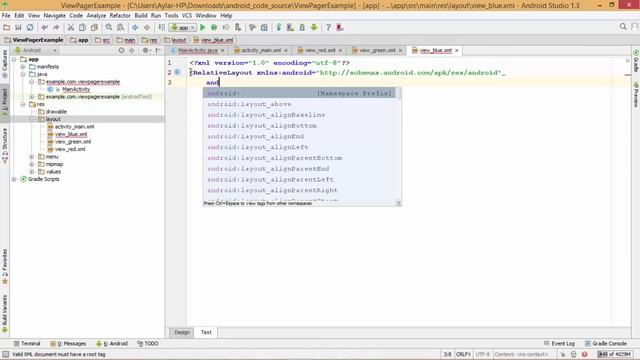Click the Copy toolbar icon
This screenshot has width=640, height=360.
[82, 27]
